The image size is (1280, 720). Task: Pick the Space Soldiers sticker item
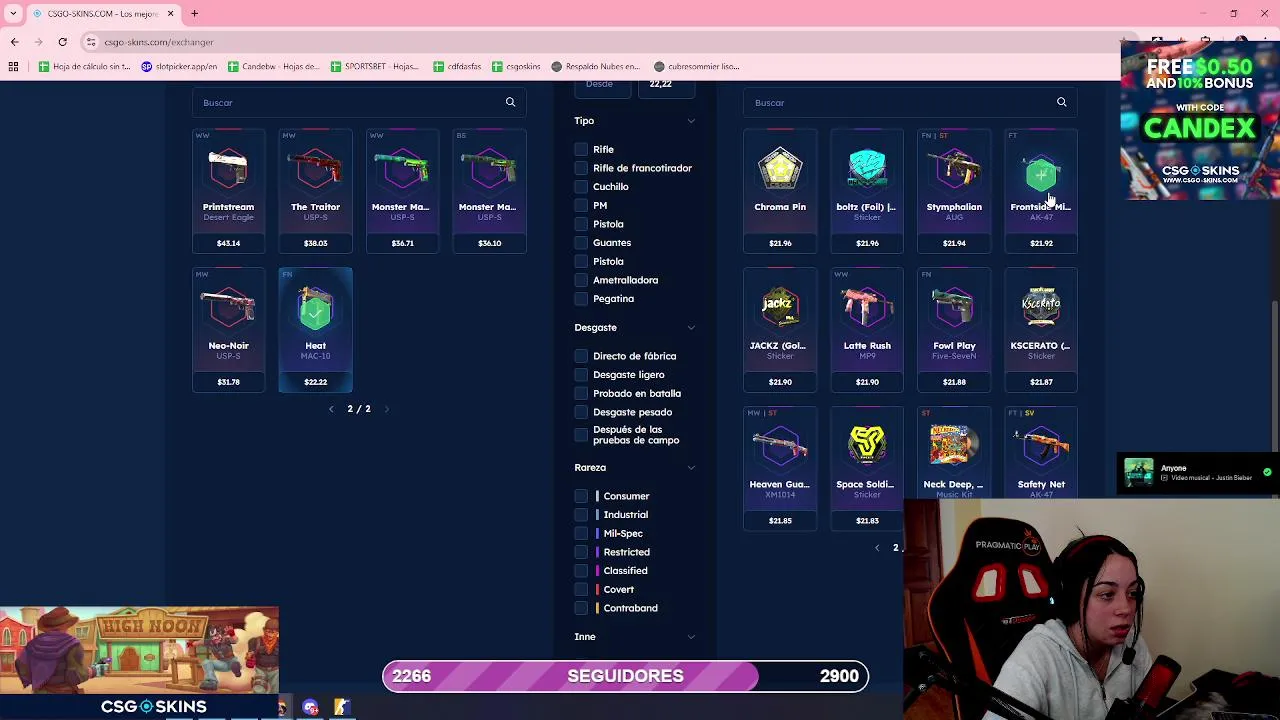pos(867,469)
